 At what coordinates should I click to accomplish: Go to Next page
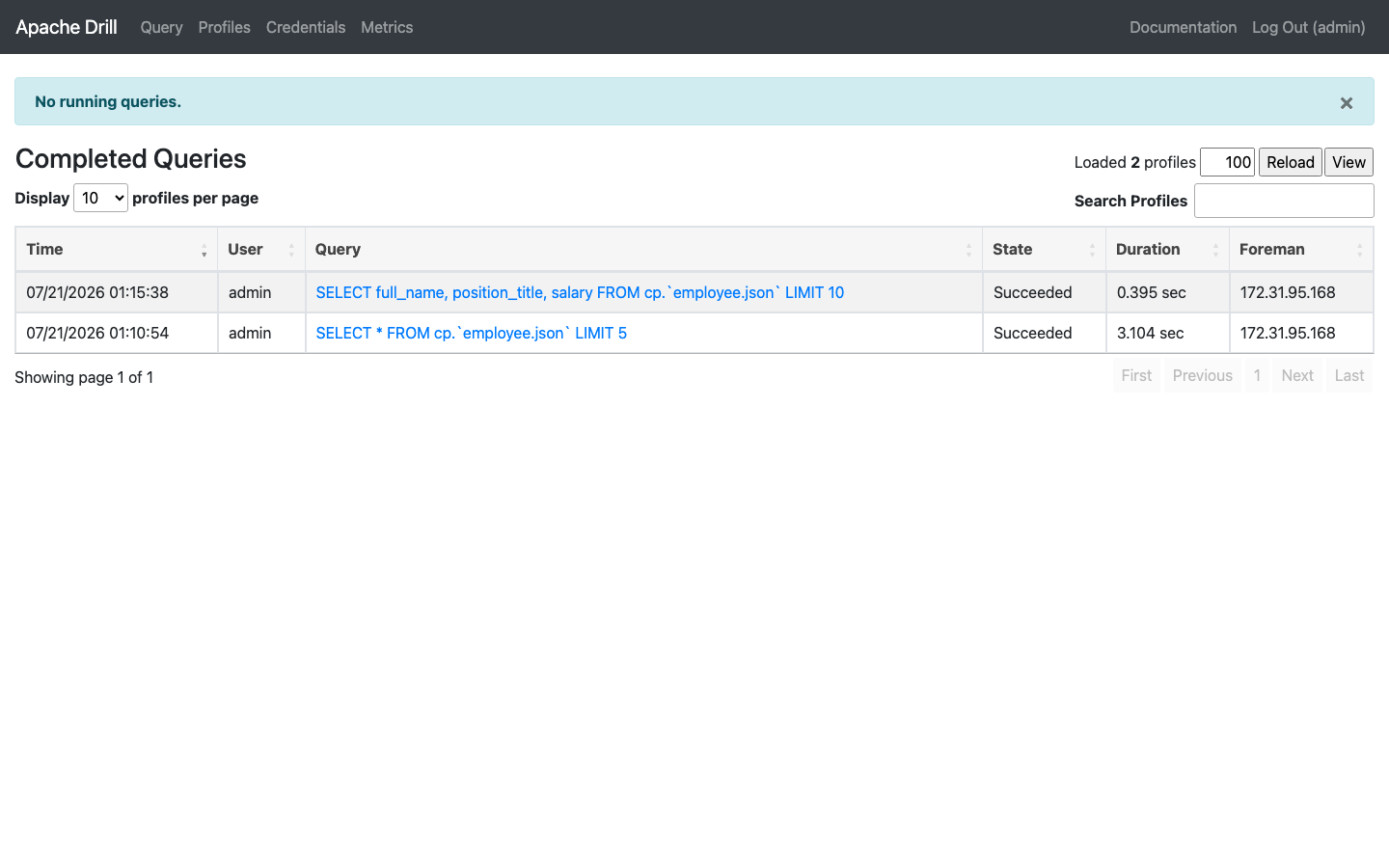coord(1297,375)
